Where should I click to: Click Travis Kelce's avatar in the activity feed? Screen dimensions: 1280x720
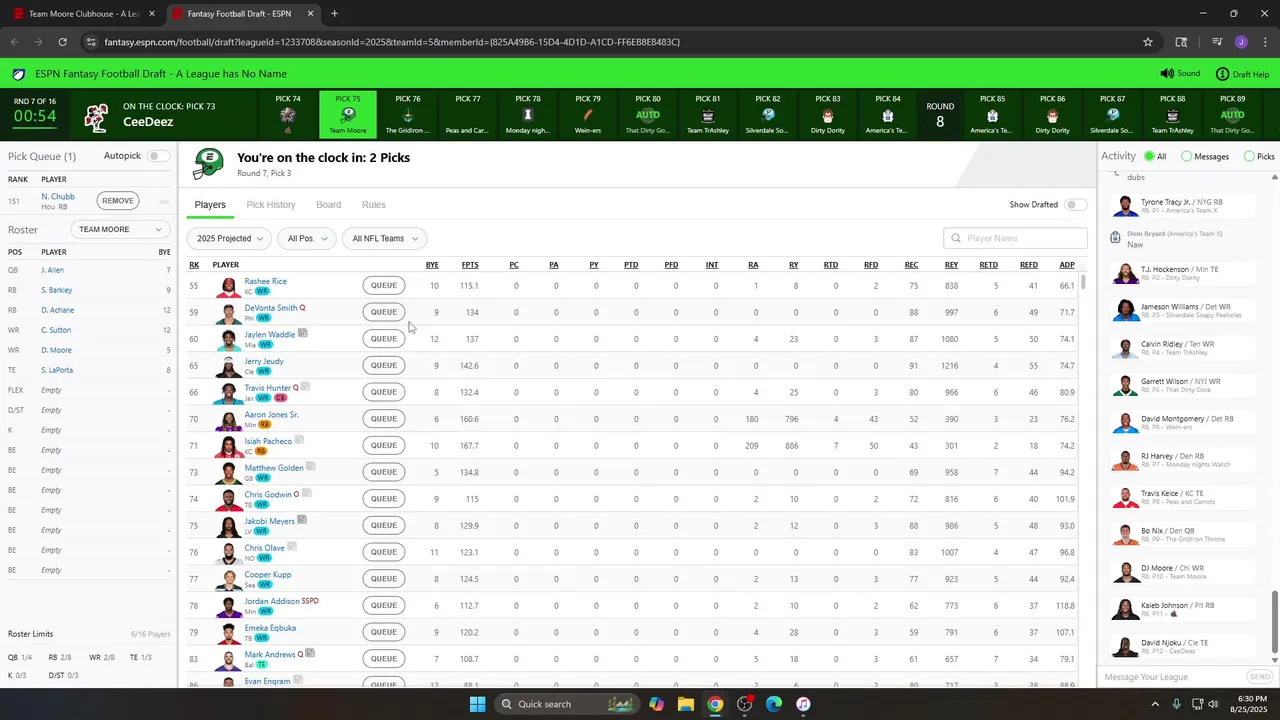pyautogui.click(x=1126, y=498)
